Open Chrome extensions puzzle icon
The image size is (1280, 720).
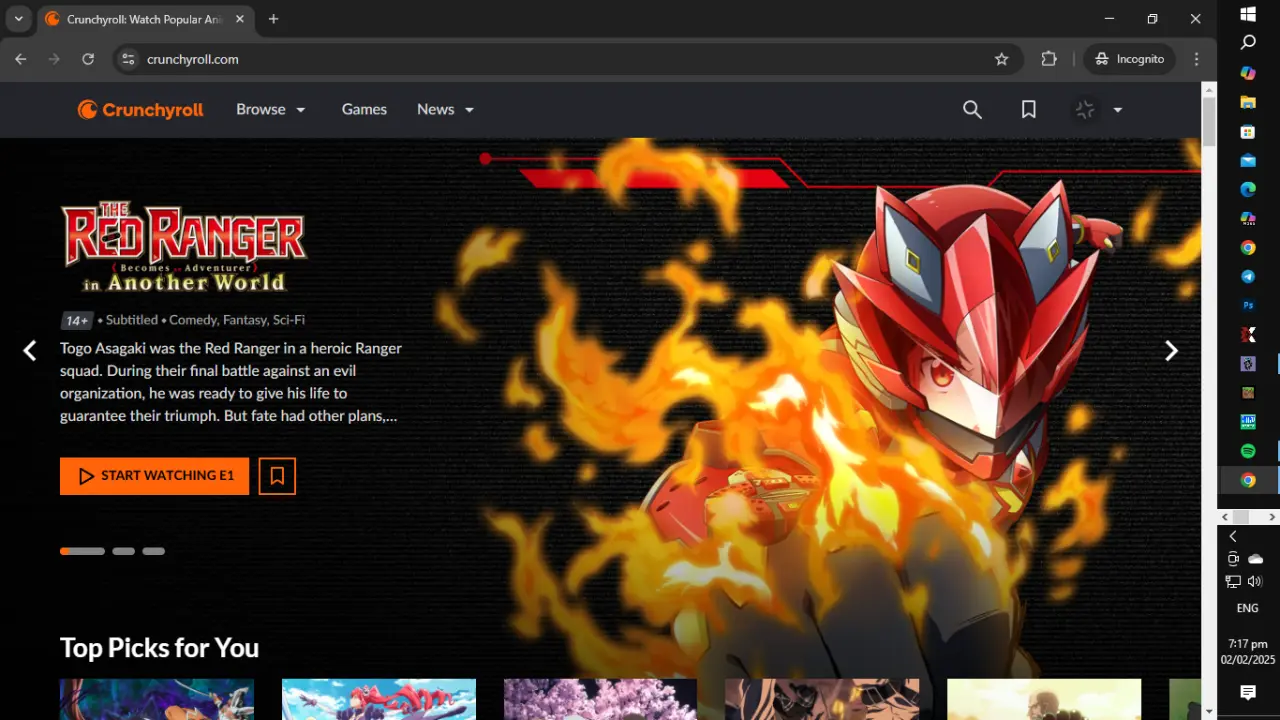coord(1049,59)
